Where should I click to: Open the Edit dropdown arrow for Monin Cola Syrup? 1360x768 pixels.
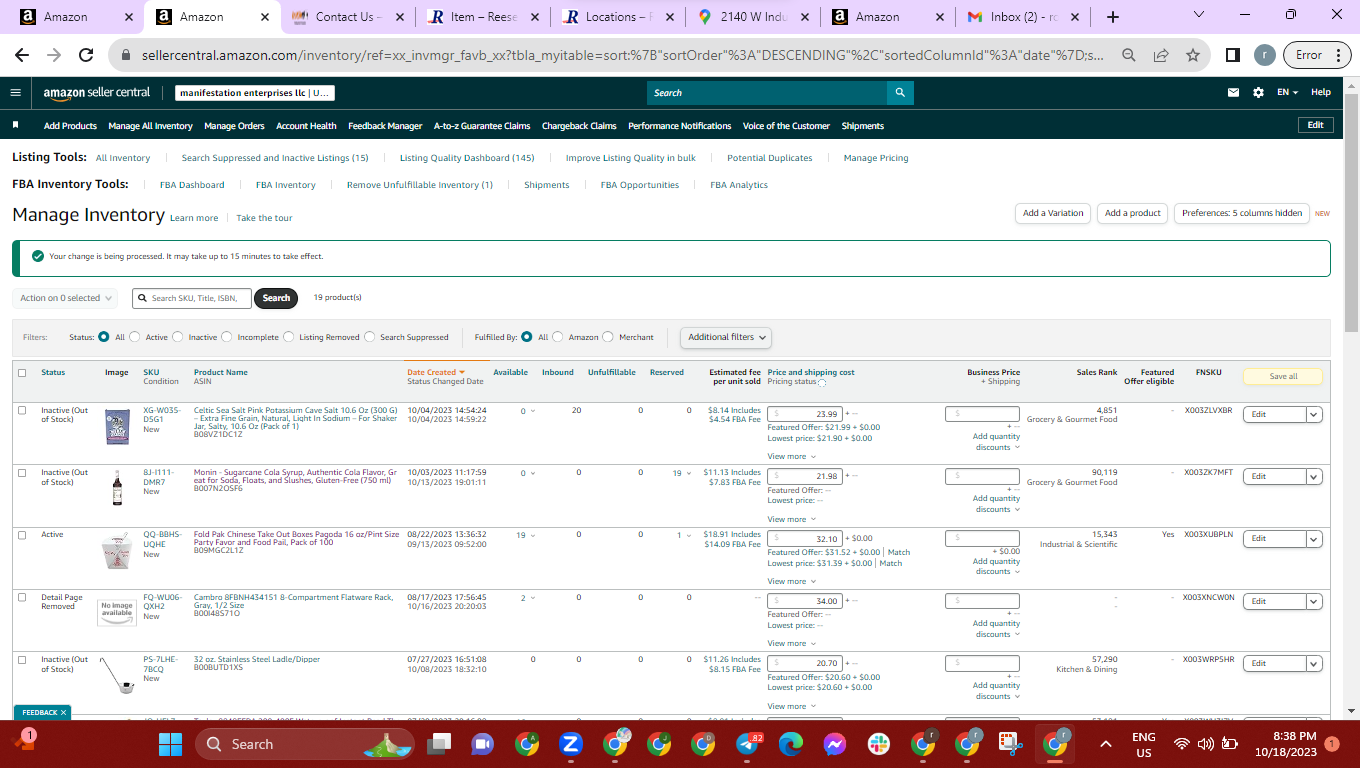[x=1314, y=476]
